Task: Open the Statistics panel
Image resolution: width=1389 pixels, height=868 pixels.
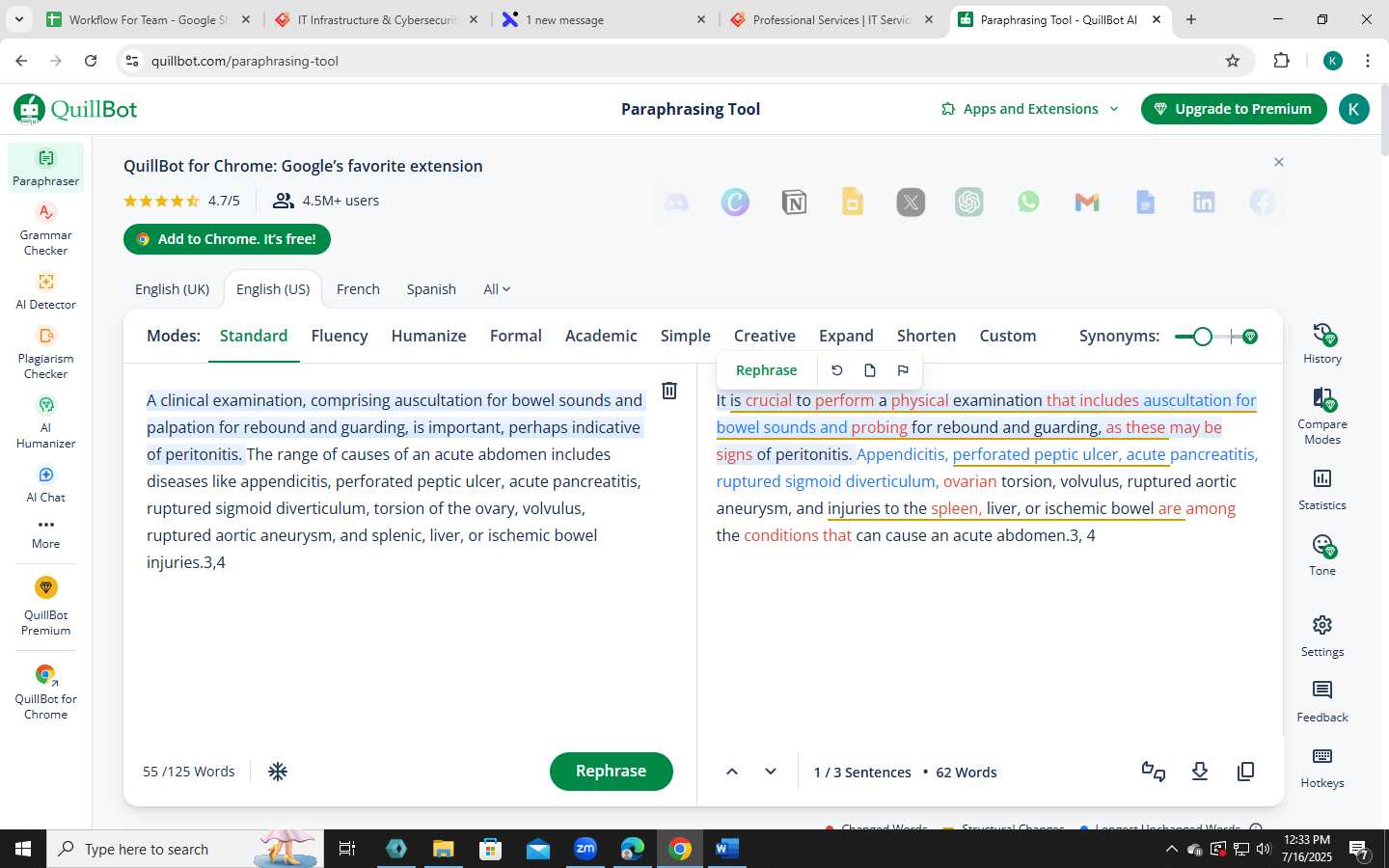Action: 1322,489
